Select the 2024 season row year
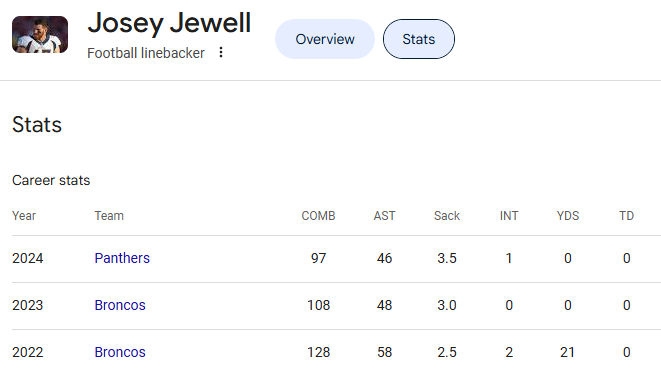 tap(27, 258)
